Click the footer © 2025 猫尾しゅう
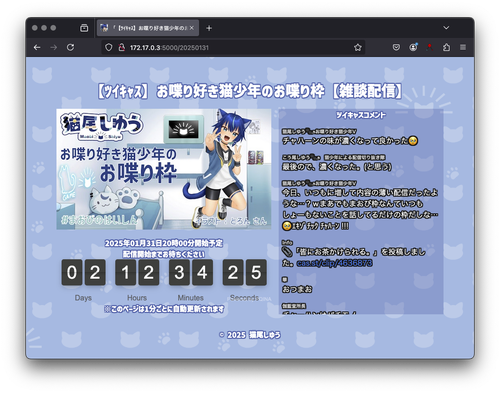The width and height of the screenshot is (500, 393). point(250,335)
